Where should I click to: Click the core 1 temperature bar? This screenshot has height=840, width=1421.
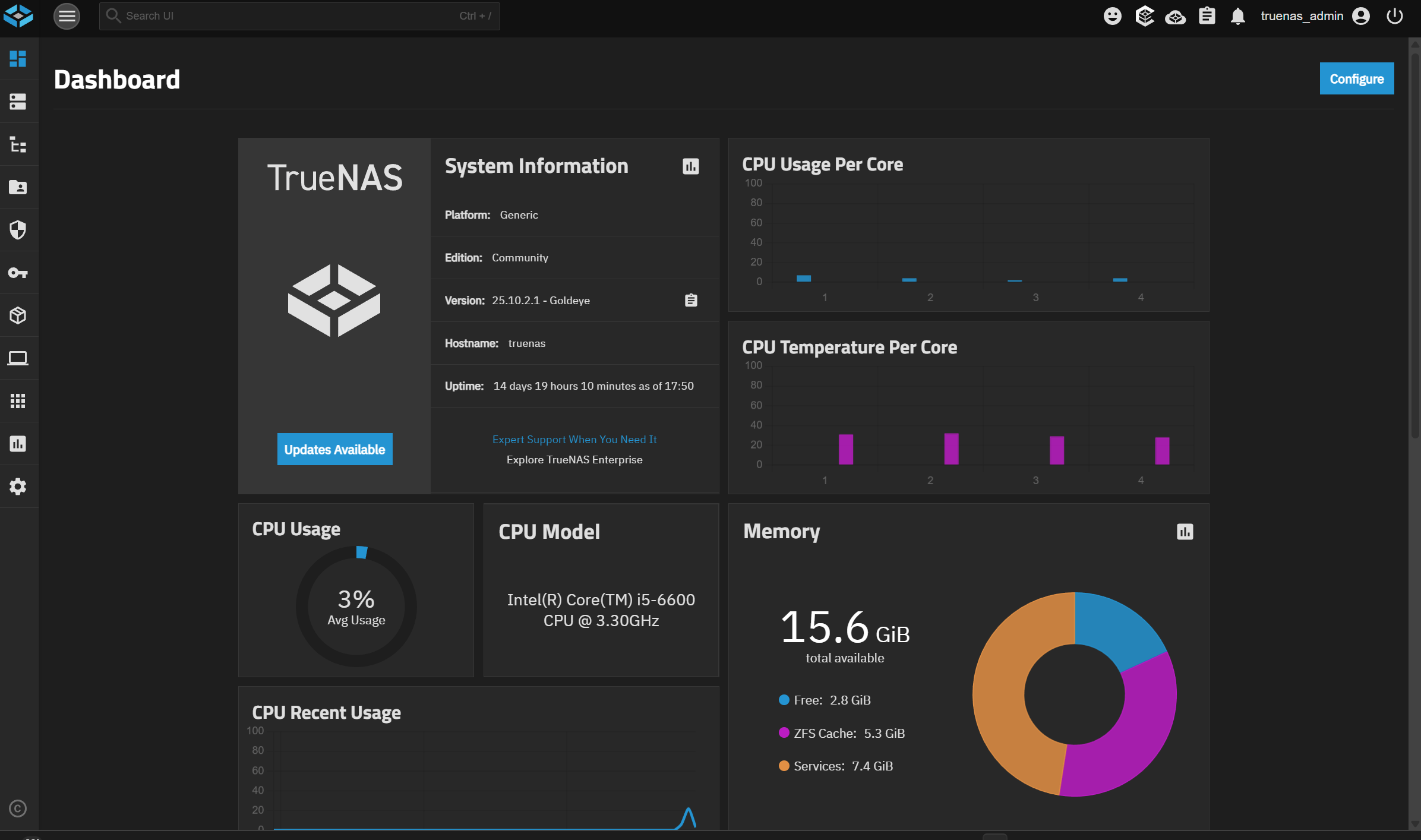(845, 449)
